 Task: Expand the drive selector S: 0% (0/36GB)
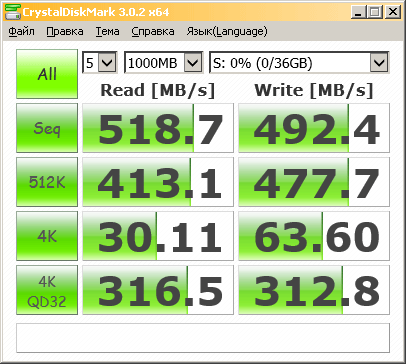coord(299,62)
